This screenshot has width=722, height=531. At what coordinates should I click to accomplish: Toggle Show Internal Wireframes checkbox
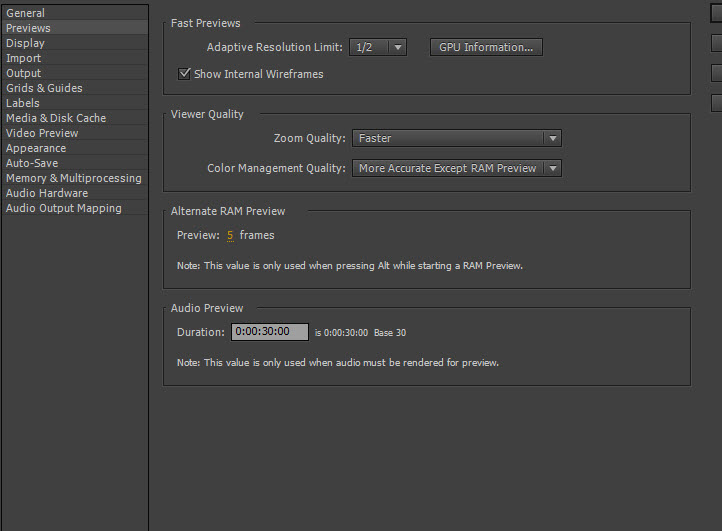[x=184, y=74]
